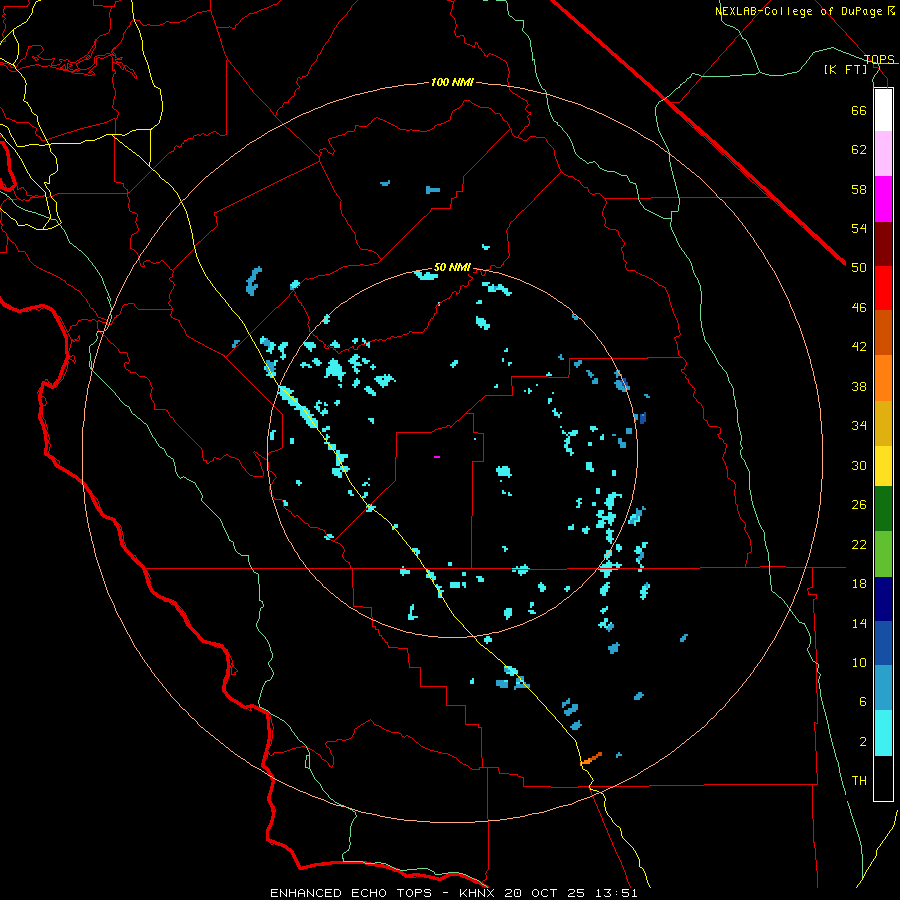Image resolution: width=900 pixels, height=900 pixels.
Task: Click the 18 value on the legend
Action: 859,583
